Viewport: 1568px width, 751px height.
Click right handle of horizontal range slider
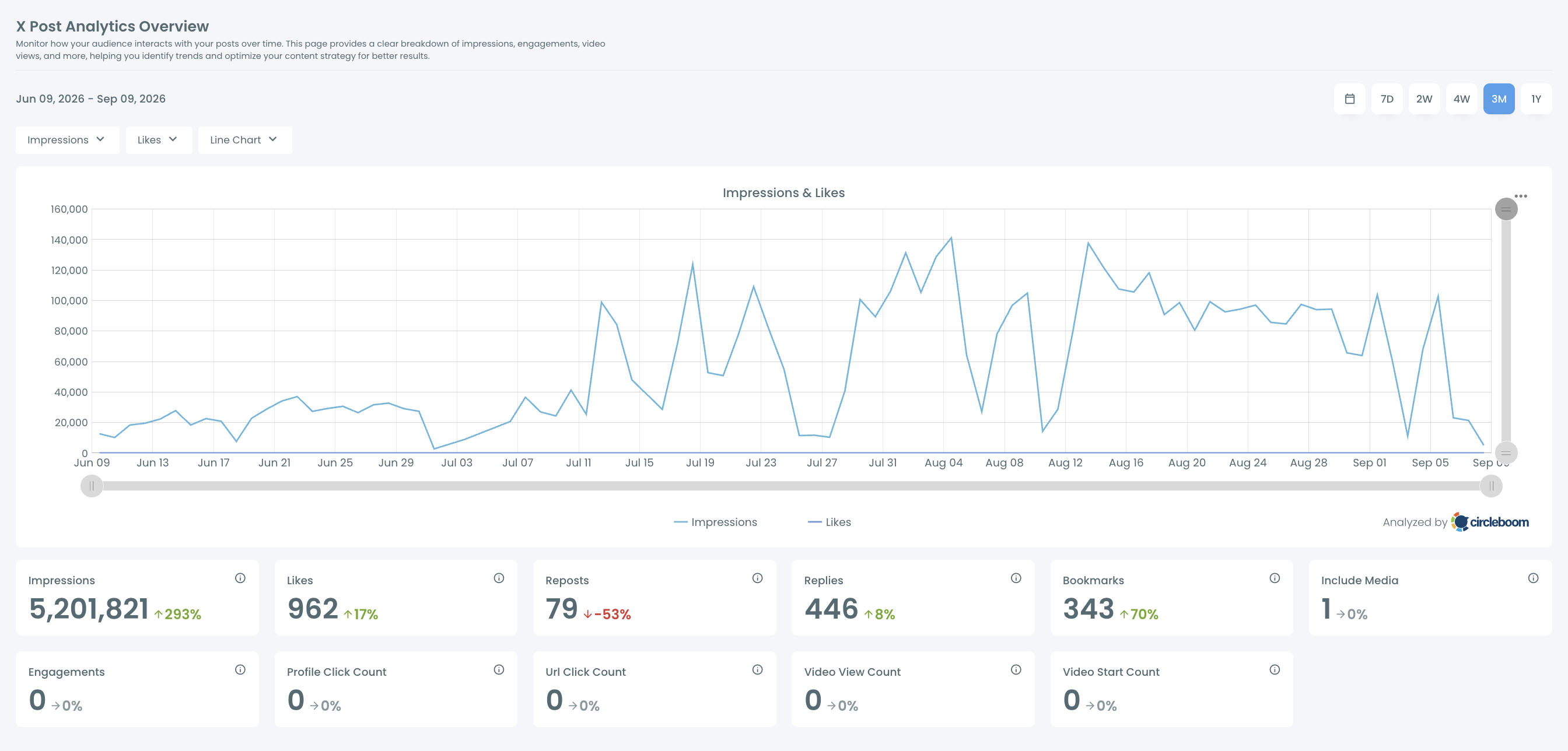point(1492,486)
